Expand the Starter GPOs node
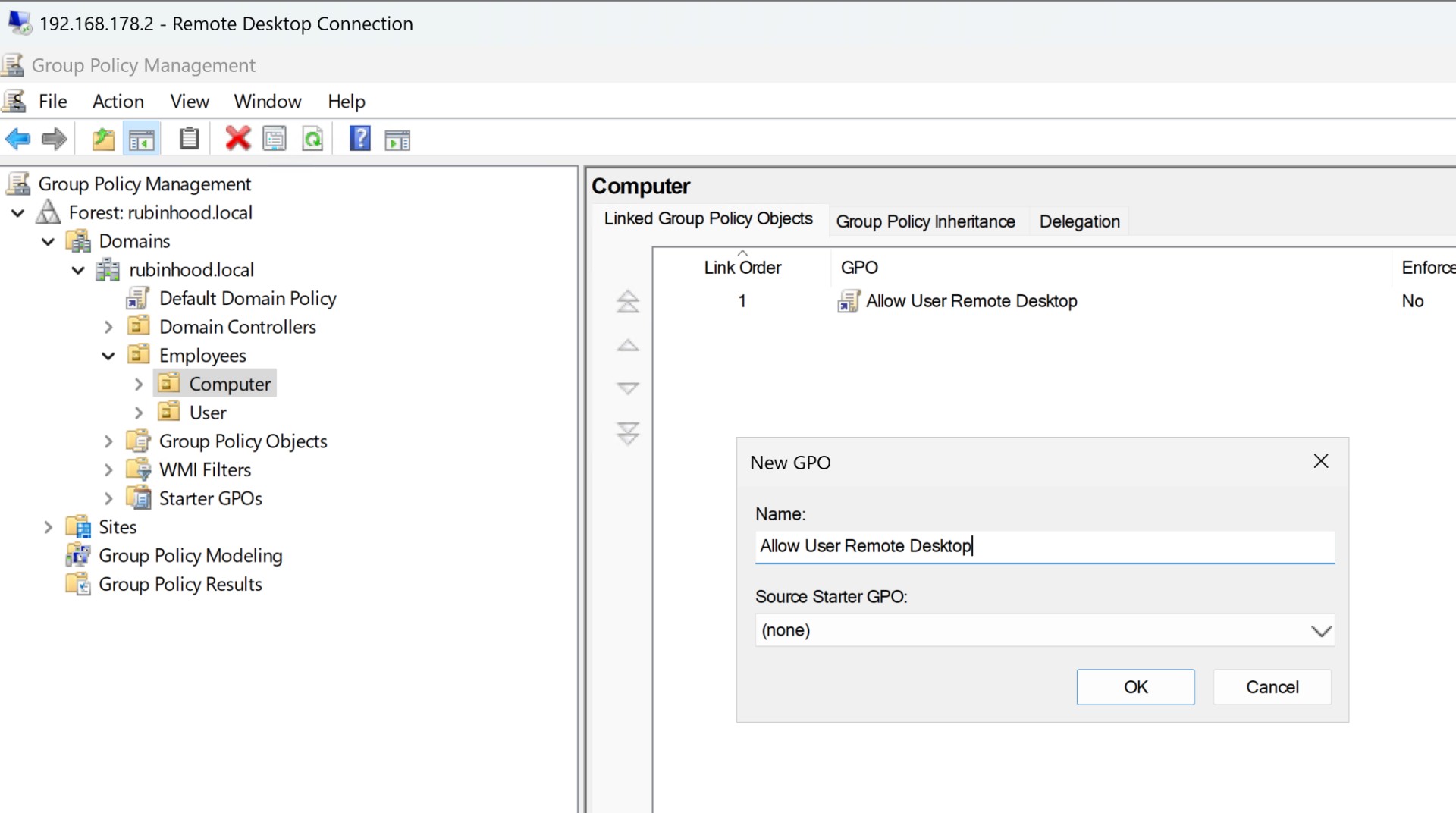The image size is (1456, 813). point(108,498)
